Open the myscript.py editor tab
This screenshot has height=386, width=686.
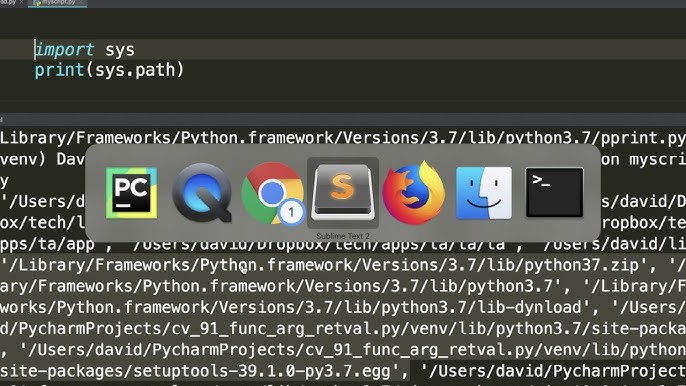point(57,3)
